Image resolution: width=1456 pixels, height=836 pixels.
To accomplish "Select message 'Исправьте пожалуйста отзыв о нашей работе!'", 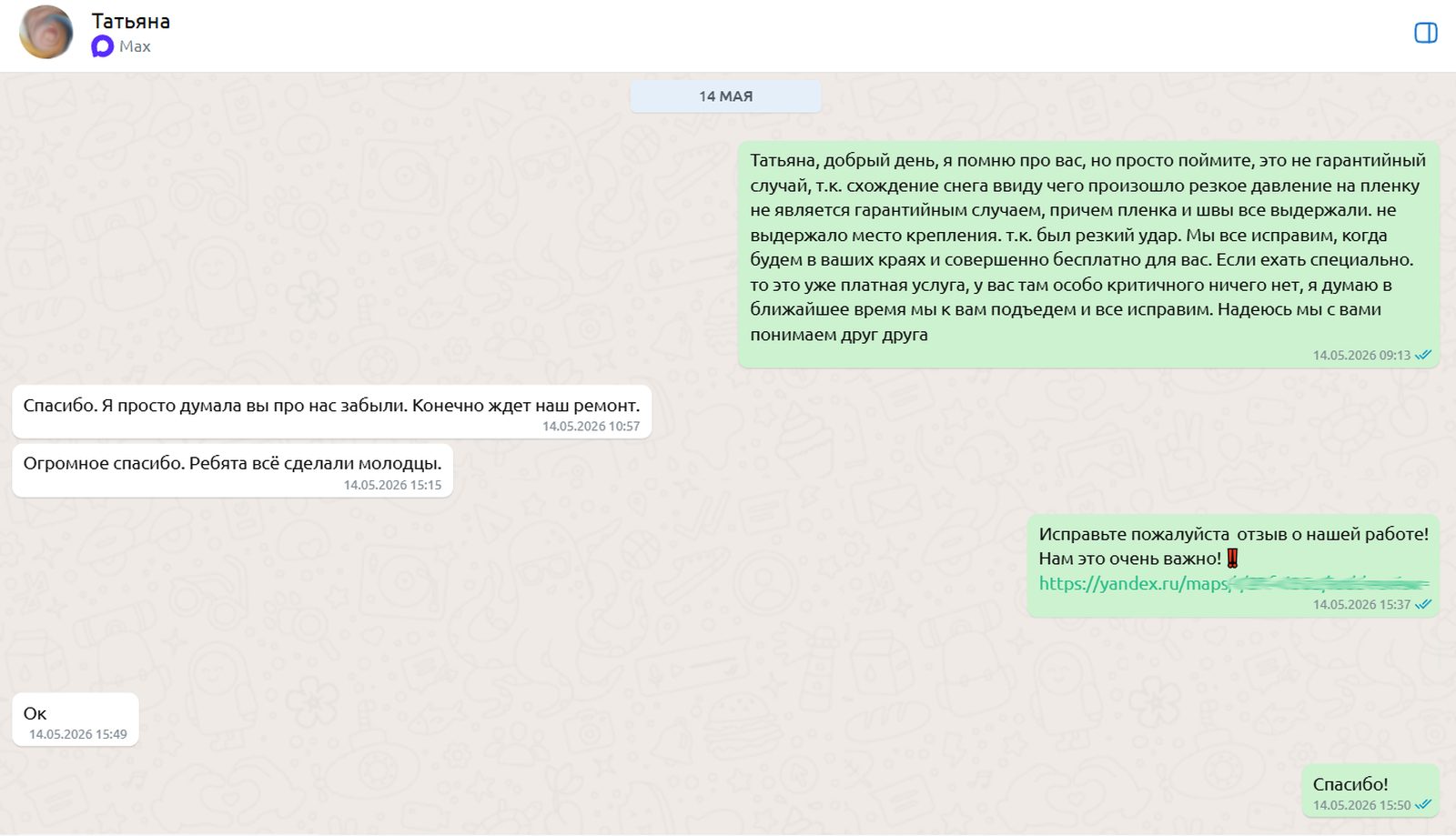I will coord(1233,566).
